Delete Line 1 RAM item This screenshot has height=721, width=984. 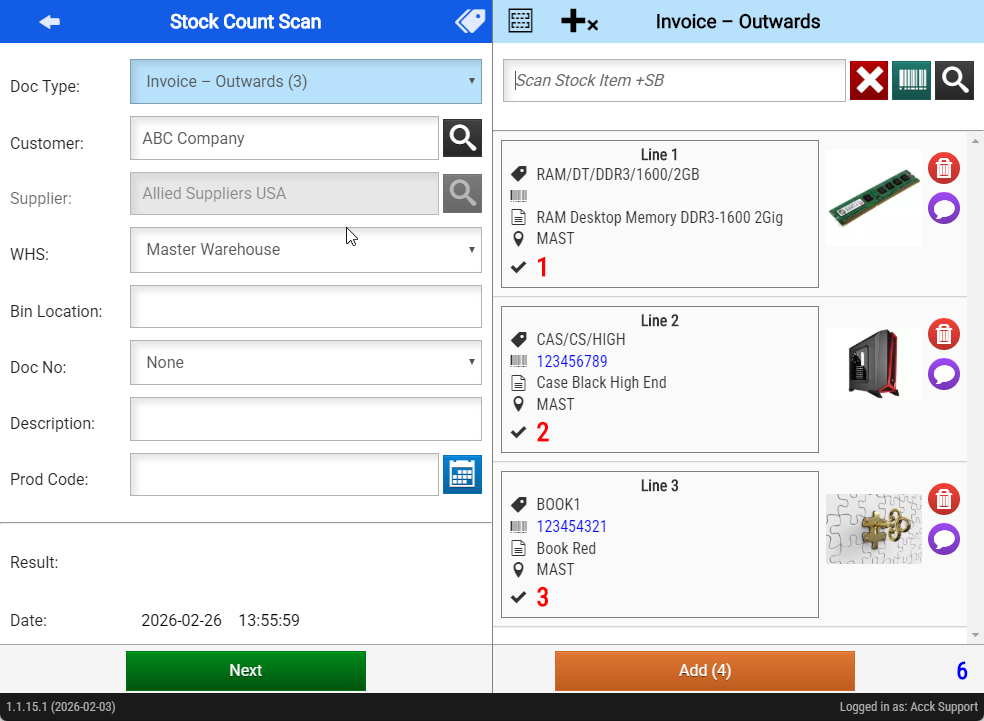[x=944, y=168]
